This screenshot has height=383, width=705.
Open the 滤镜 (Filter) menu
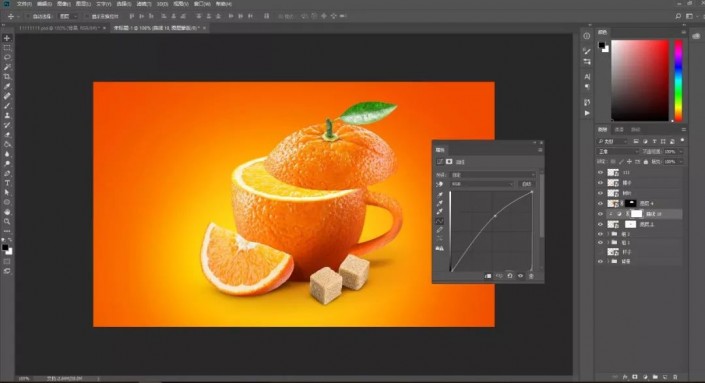pyautogui.click(x=143, y=4)
